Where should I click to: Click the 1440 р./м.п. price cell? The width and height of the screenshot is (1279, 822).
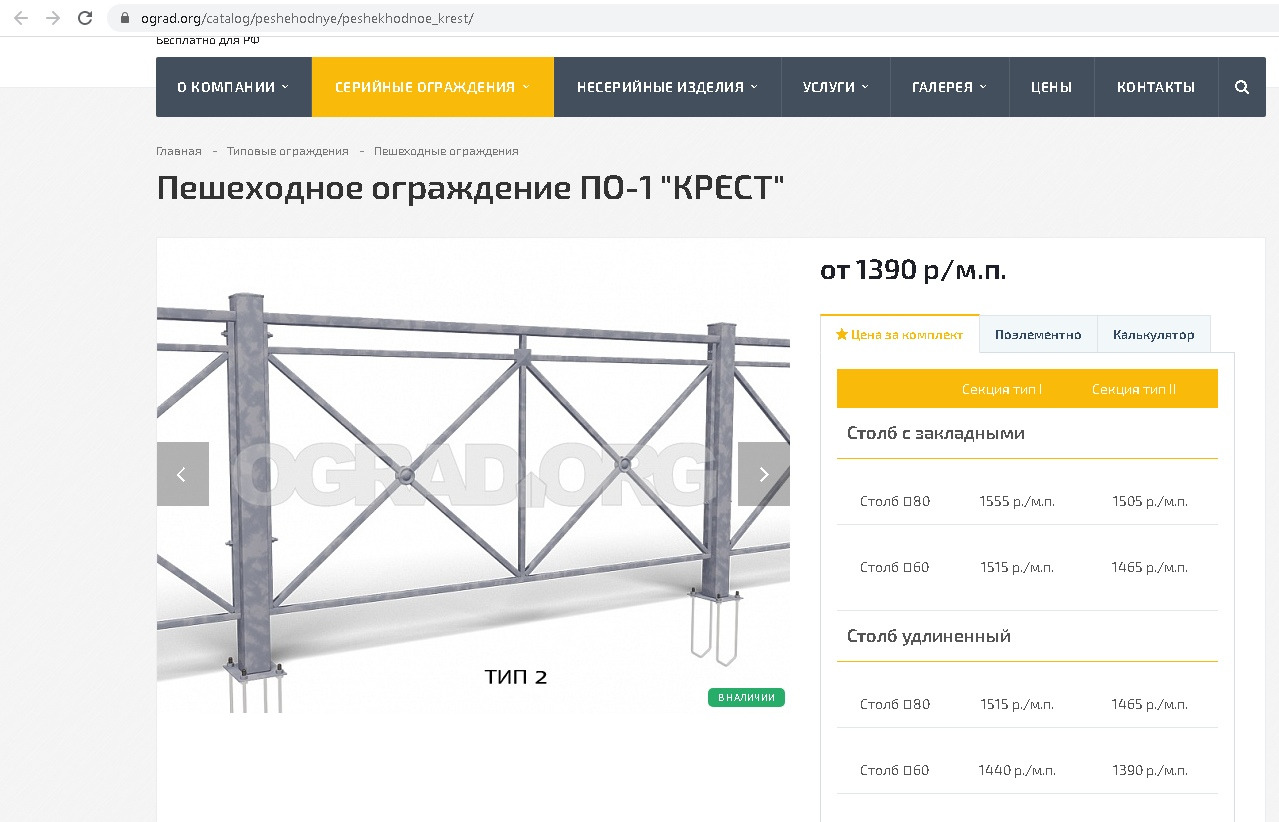click(1017, 770)
